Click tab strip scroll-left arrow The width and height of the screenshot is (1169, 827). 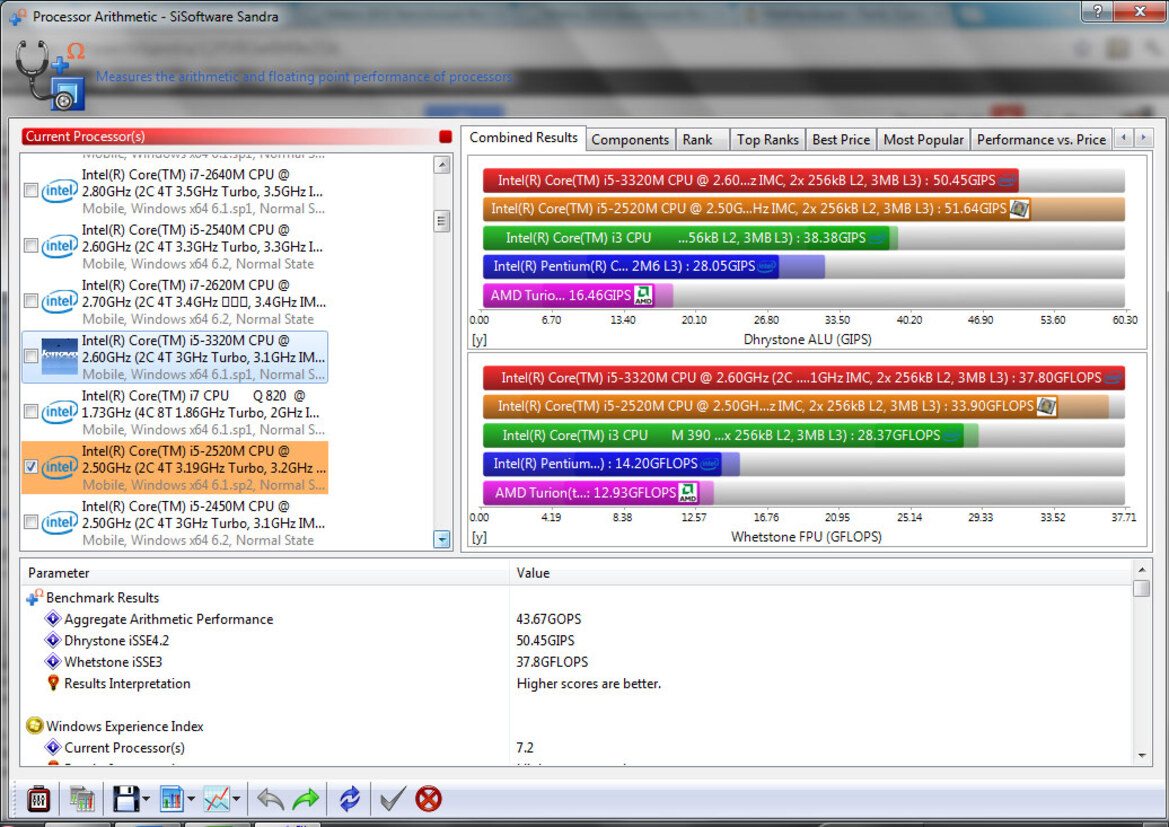1124,138
